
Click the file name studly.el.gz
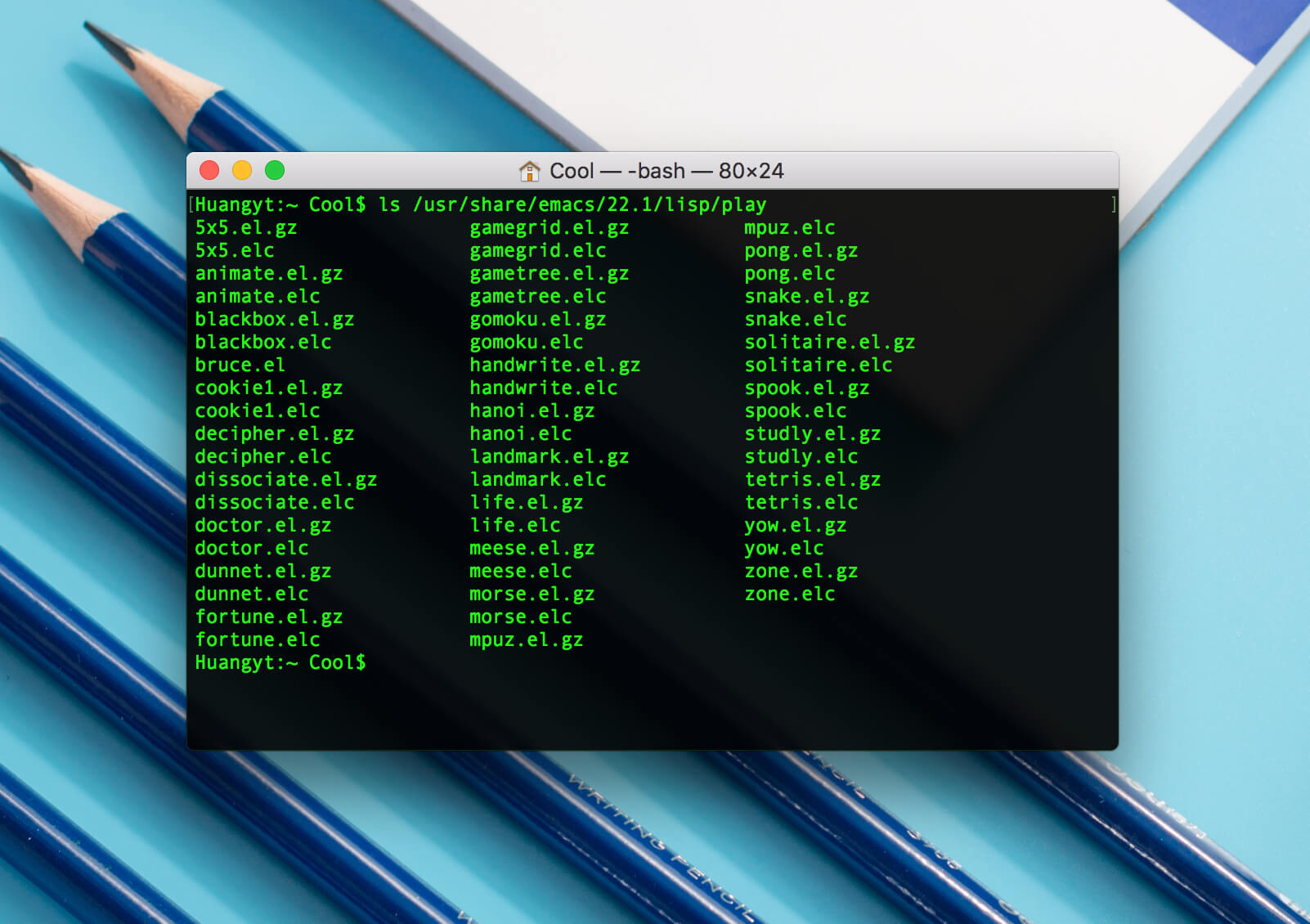[x=813, y=433]
